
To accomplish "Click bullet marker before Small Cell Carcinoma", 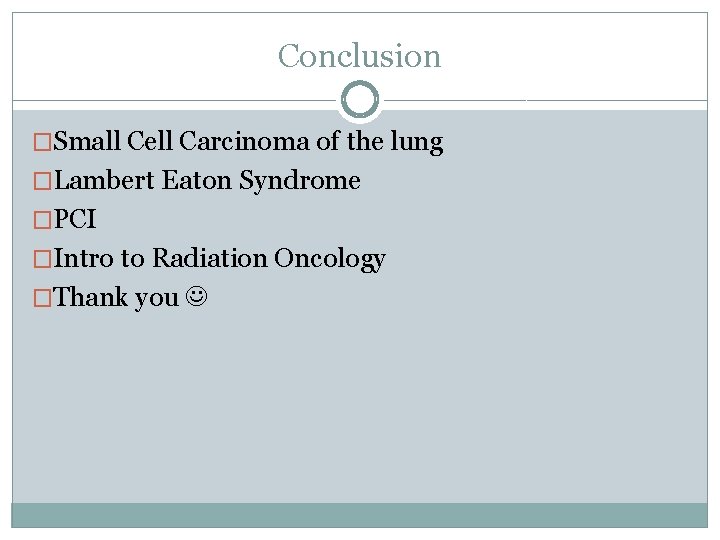I will click(45, 143).
